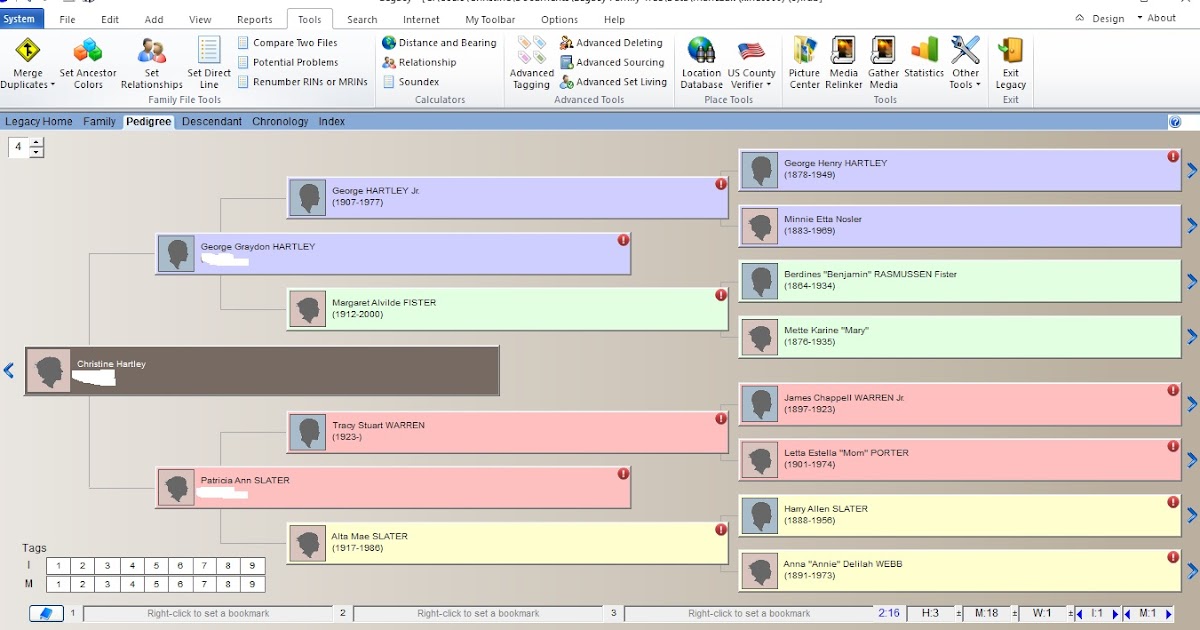Launch the Location Database
This screenshot has height=630, width=1200.
tap(701, 60)
